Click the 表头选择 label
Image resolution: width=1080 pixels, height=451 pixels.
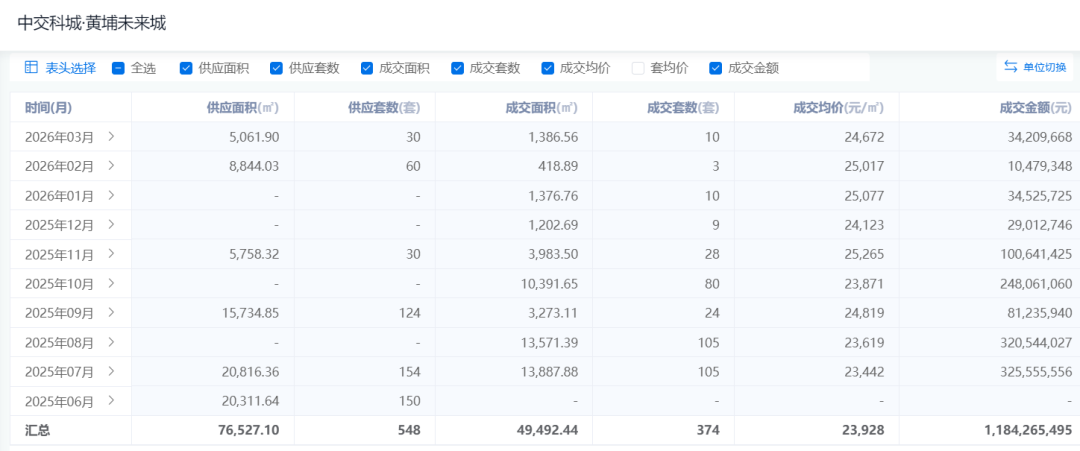point(70,68)
